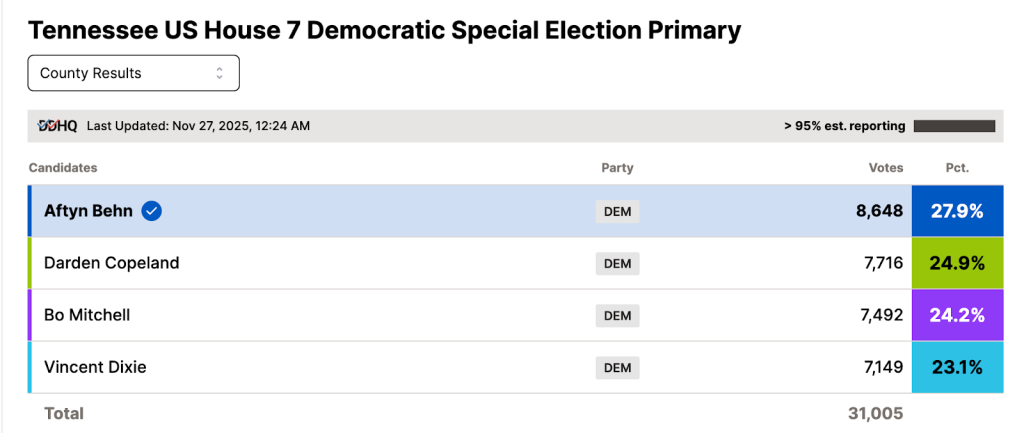Click the dropdown up-down chevron arrows

(220, 73)
